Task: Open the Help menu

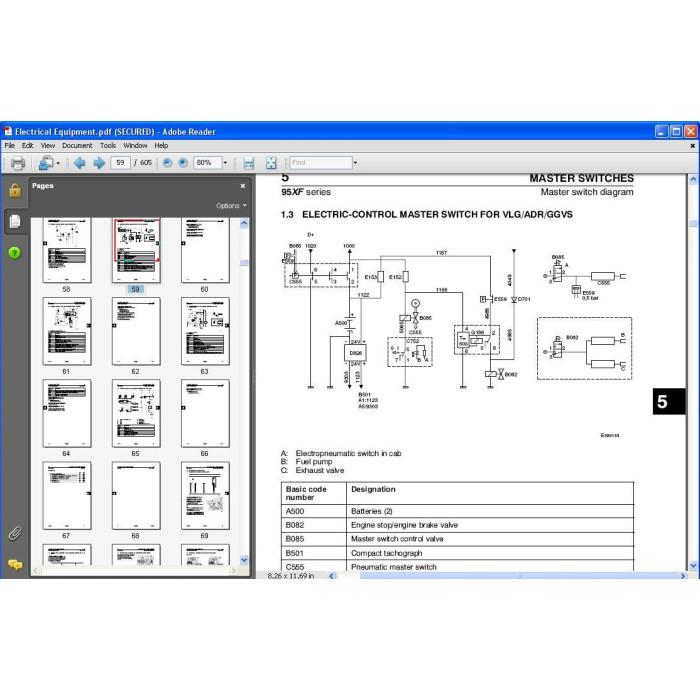Action: click(161, 146)
